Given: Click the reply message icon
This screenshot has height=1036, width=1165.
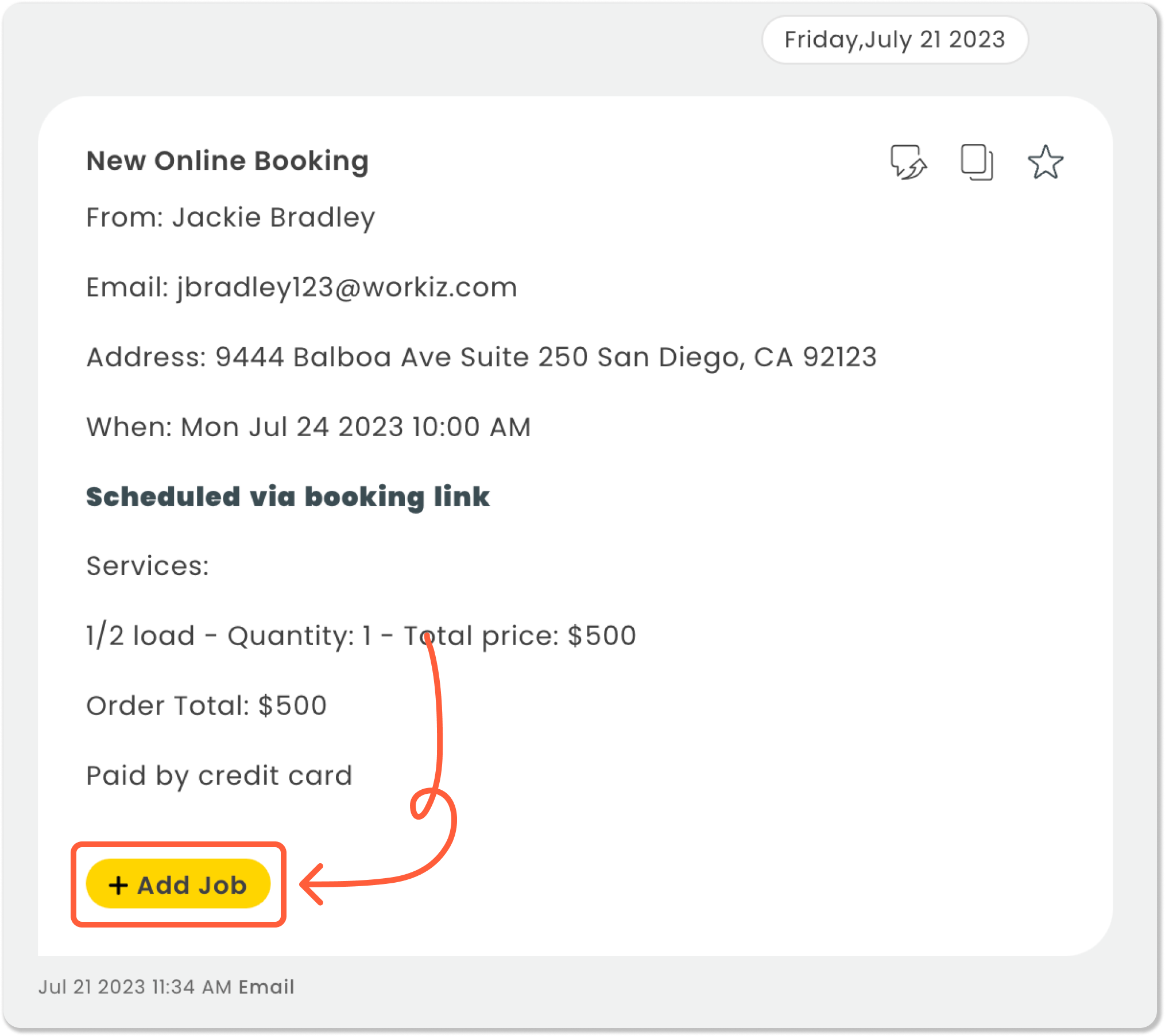Looking at the screenshot, I should tap(908, 162).
